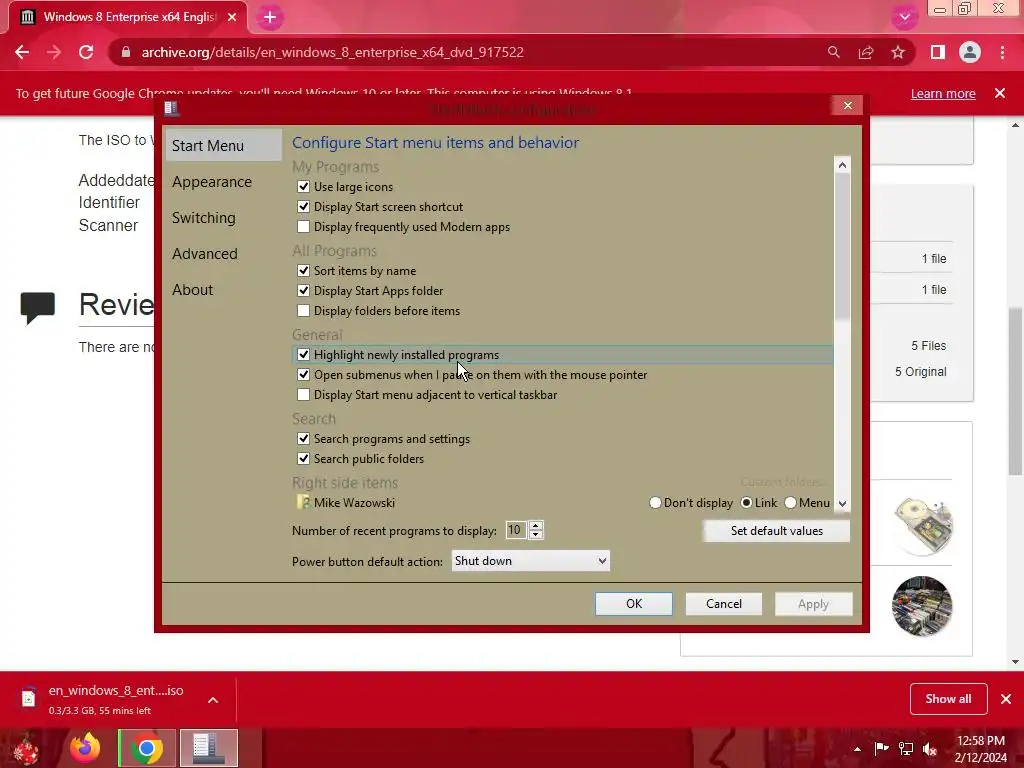Close the downloads bar

pos(1006,699)
